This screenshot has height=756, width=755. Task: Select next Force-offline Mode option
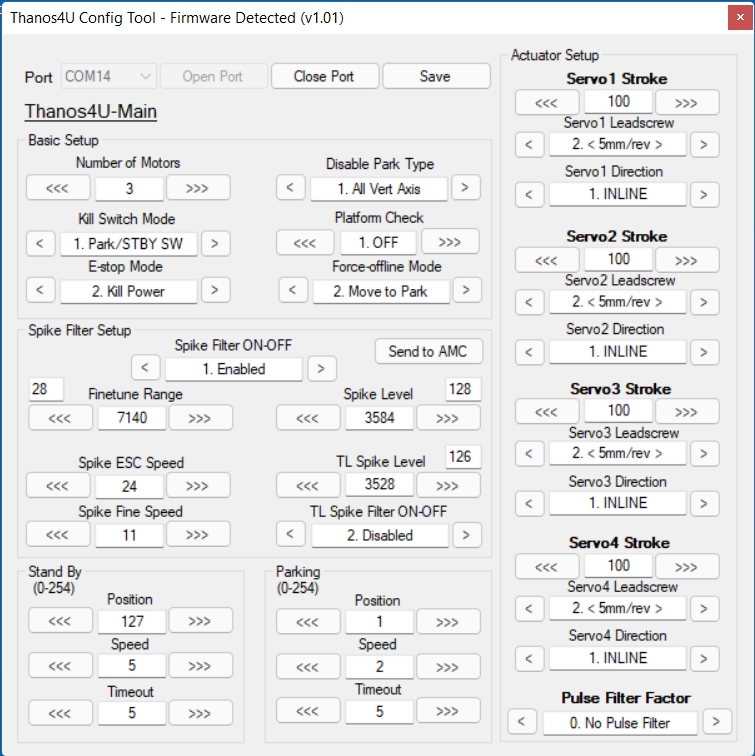coord(466,290)
